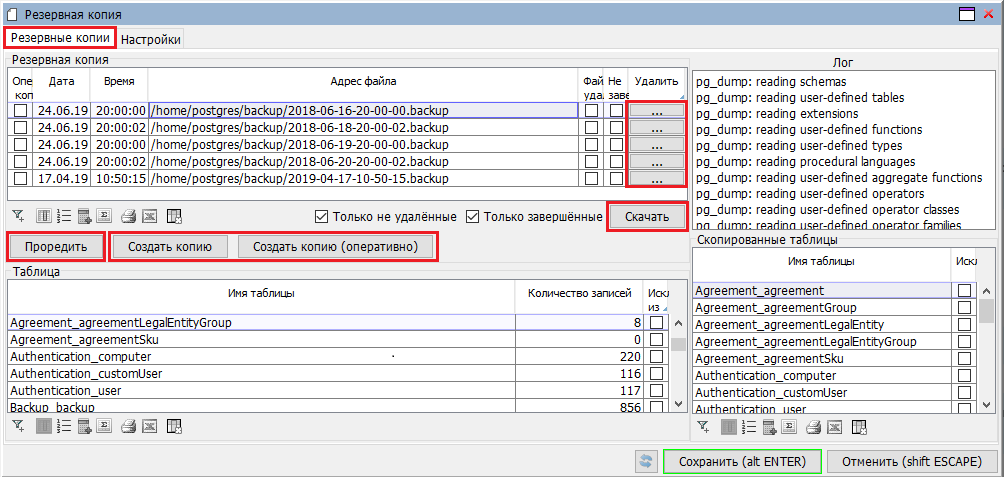Click the filter icon under the backup list
The height and width of the screenshot is (477, 1004).
click(x=18, y=216)
